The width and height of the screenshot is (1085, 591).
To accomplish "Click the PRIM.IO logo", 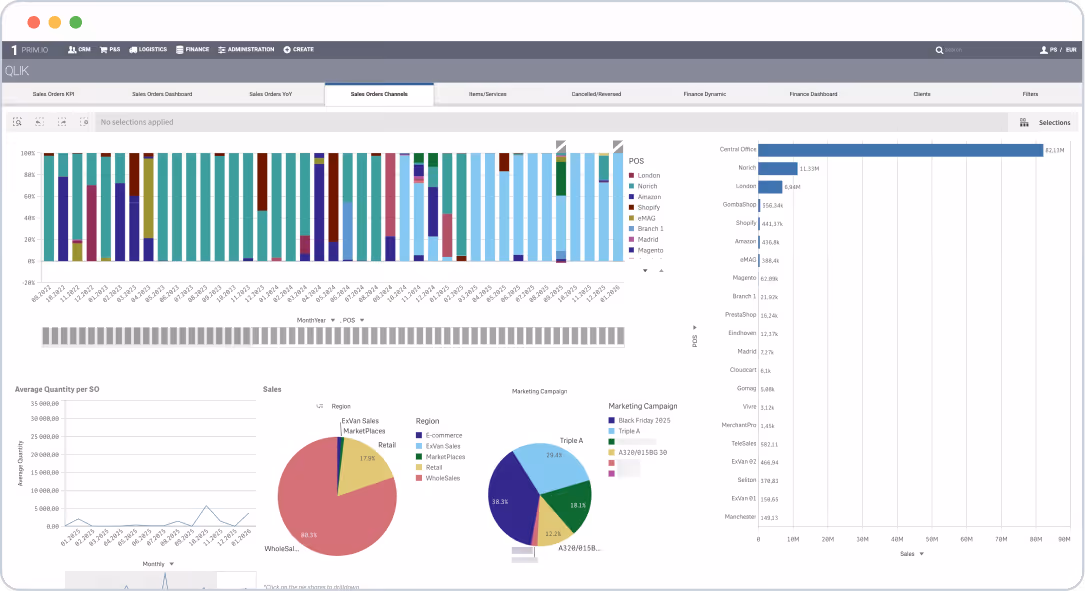I will click(29, 50).
